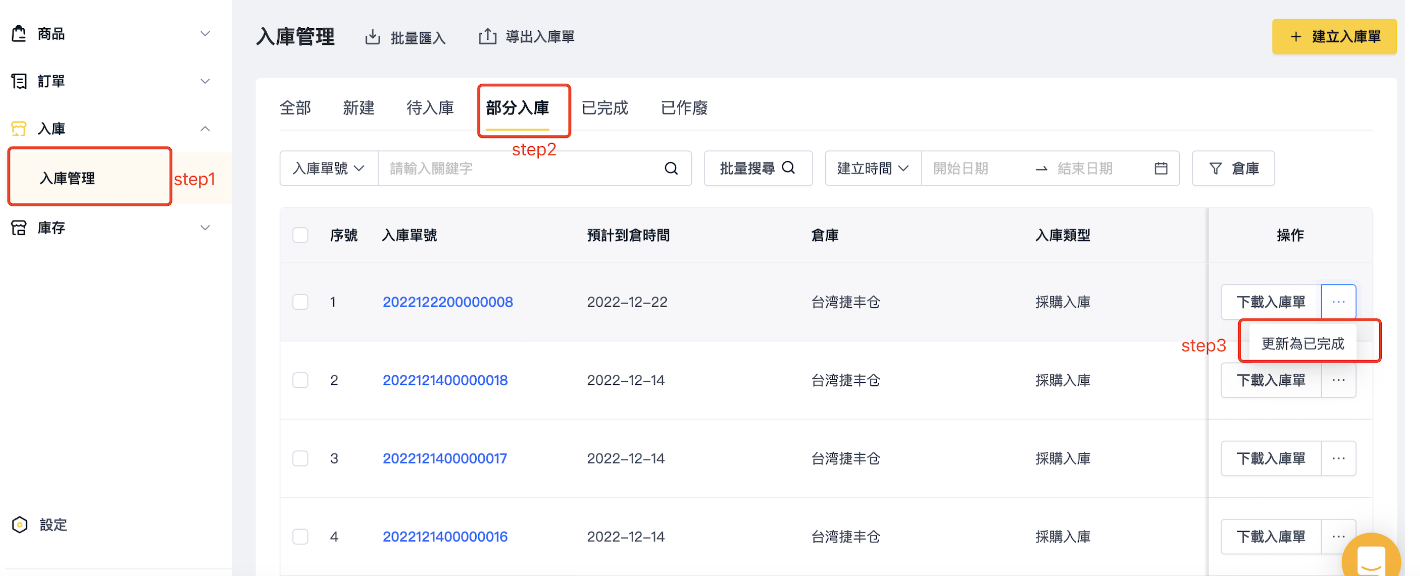Switch to the 已完成 tab

[x=605, y=108]
